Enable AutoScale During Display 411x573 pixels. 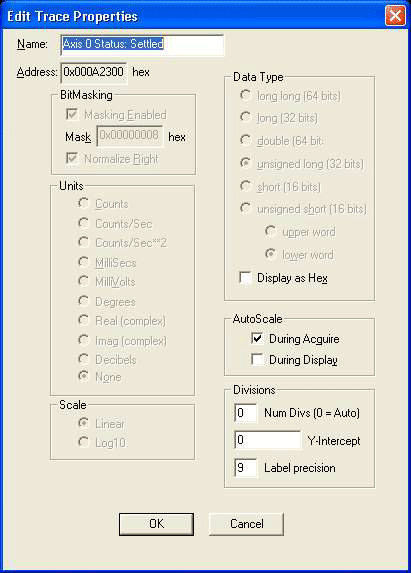tap(258, 360)
